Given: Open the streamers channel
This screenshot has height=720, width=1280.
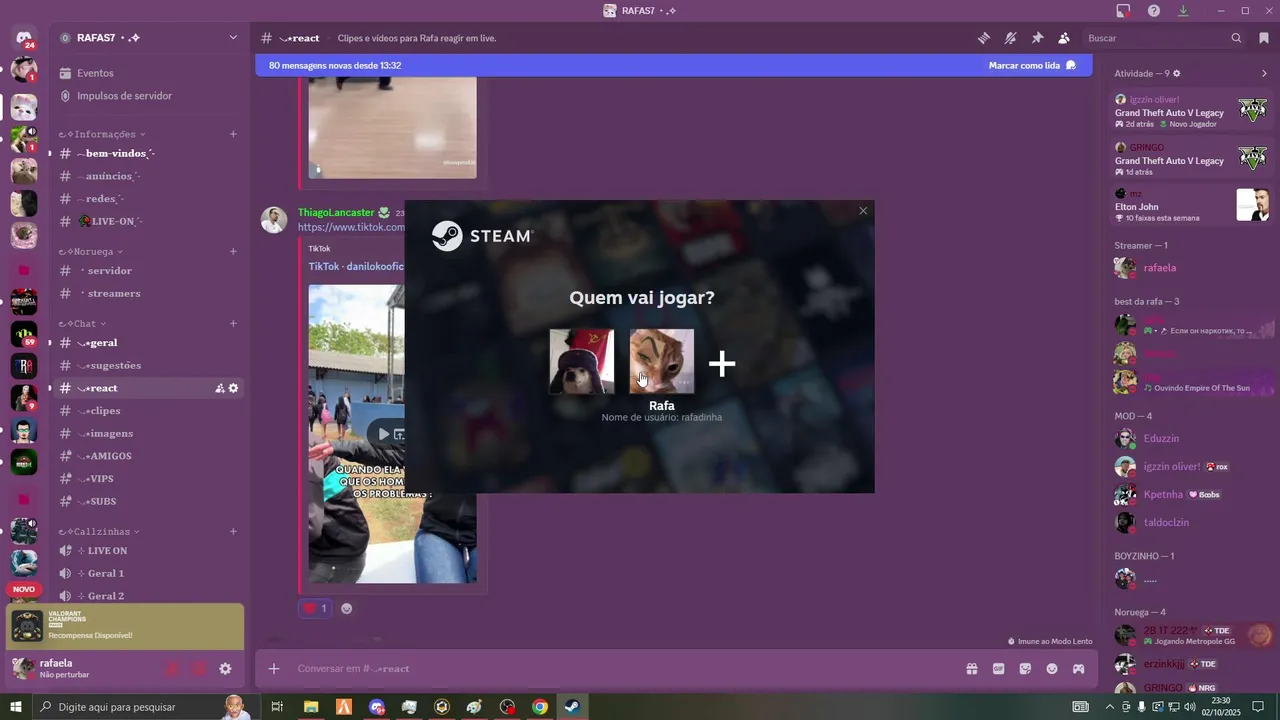Looking at the screenshot, I should coord(148,294).
